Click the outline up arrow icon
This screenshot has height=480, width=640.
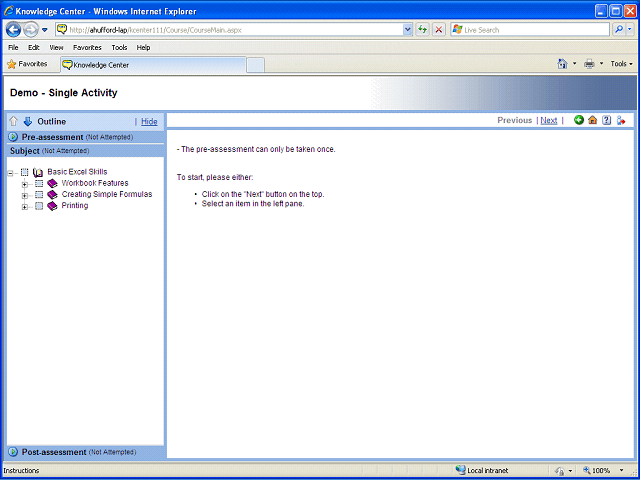tap(14, 121)
